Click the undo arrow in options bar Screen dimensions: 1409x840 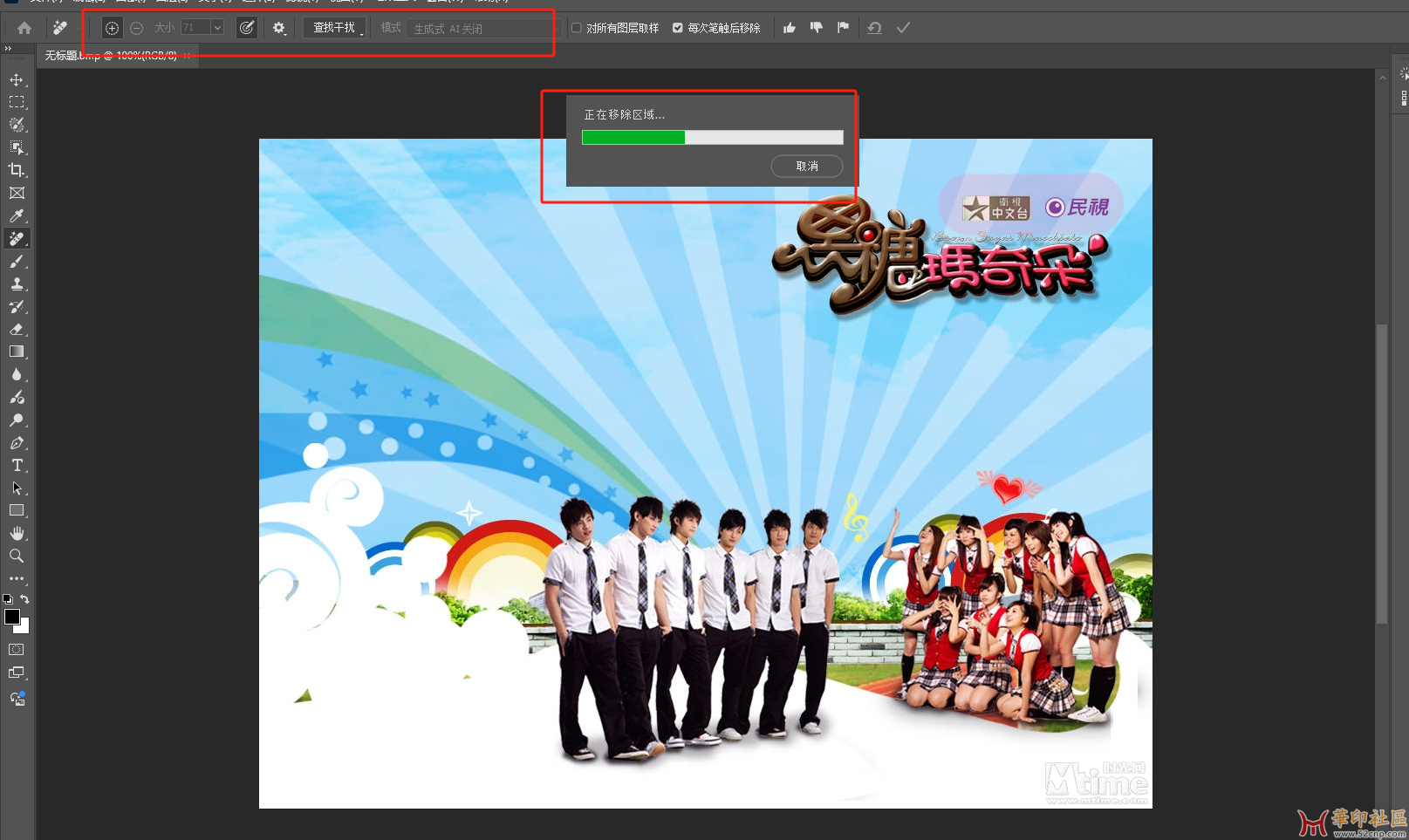pos(874,28)
